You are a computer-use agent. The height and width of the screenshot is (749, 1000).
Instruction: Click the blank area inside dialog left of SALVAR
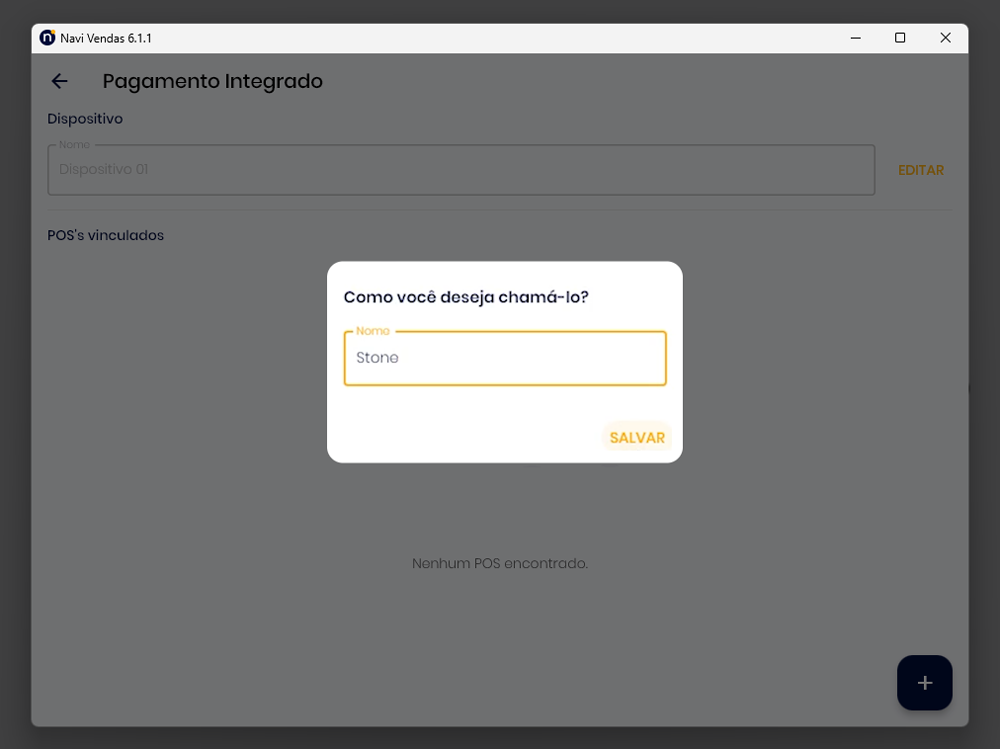(x=460, y=437)
